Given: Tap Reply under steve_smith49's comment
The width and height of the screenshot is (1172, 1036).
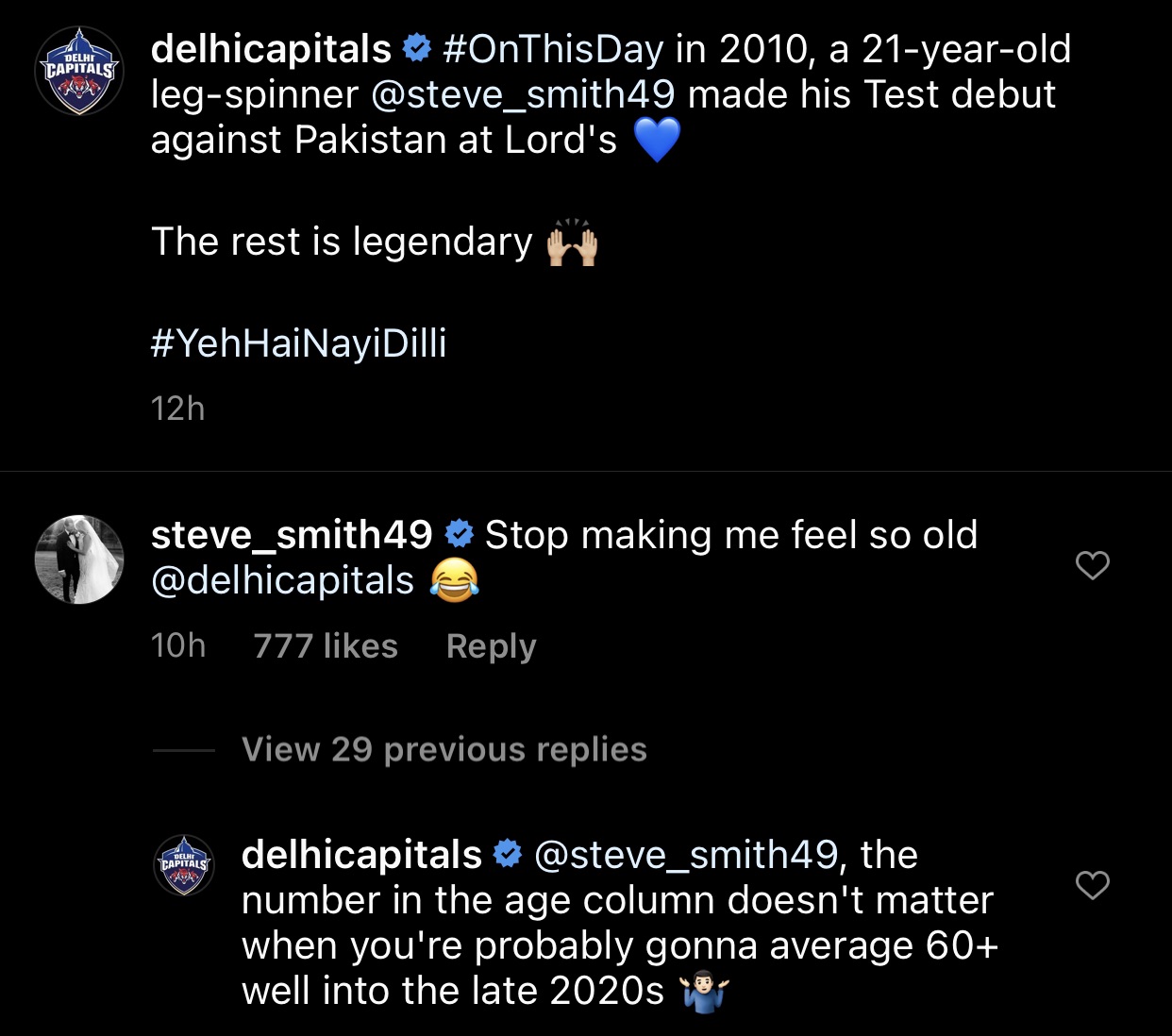Looking at the screenshot, I should click(x=491, y=646).
